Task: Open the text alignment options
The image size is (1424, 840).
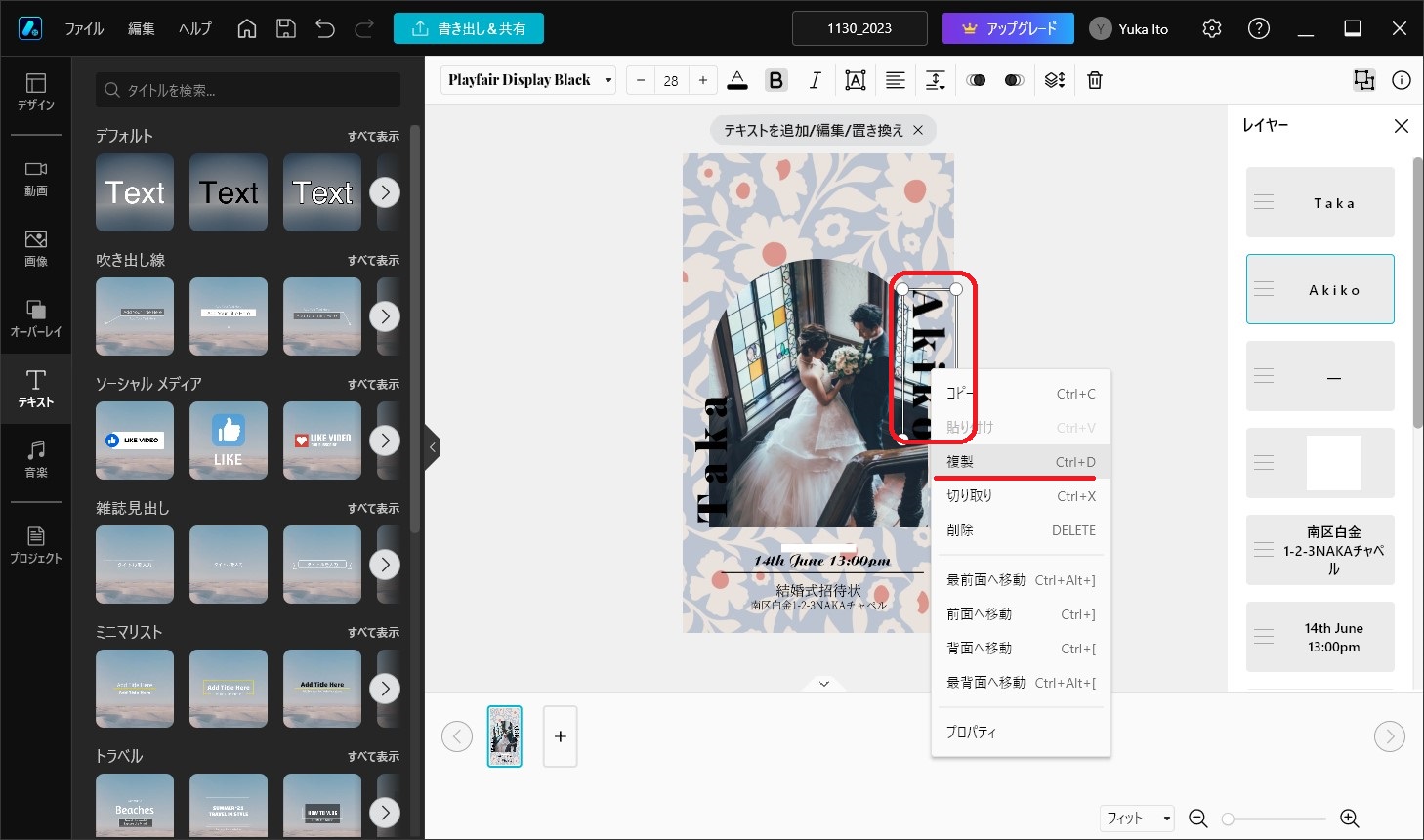Action: click(896, 80)
